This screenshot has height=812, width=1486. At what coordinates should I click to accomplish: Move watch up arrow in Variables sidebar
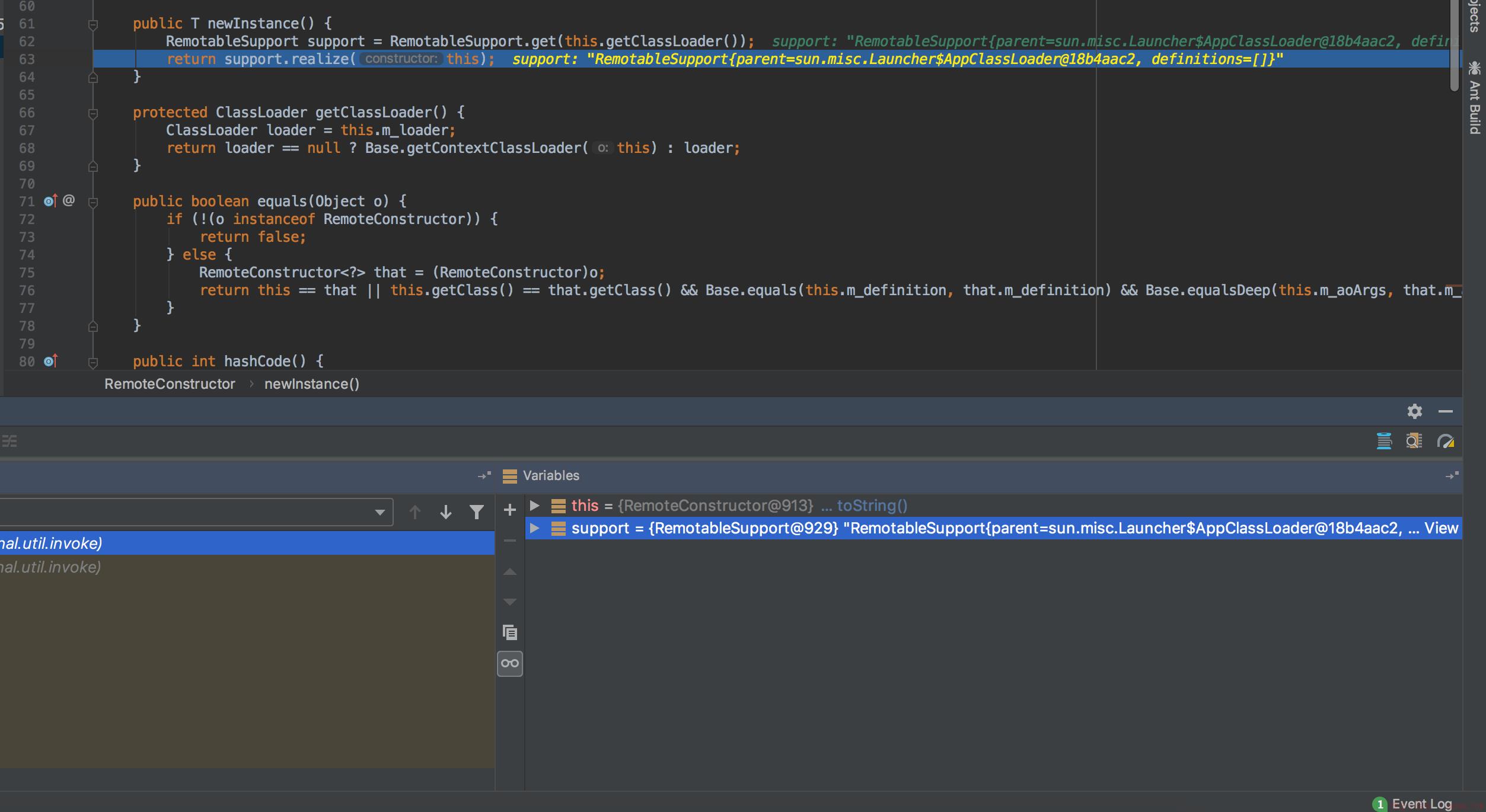[x=509, y=572]
